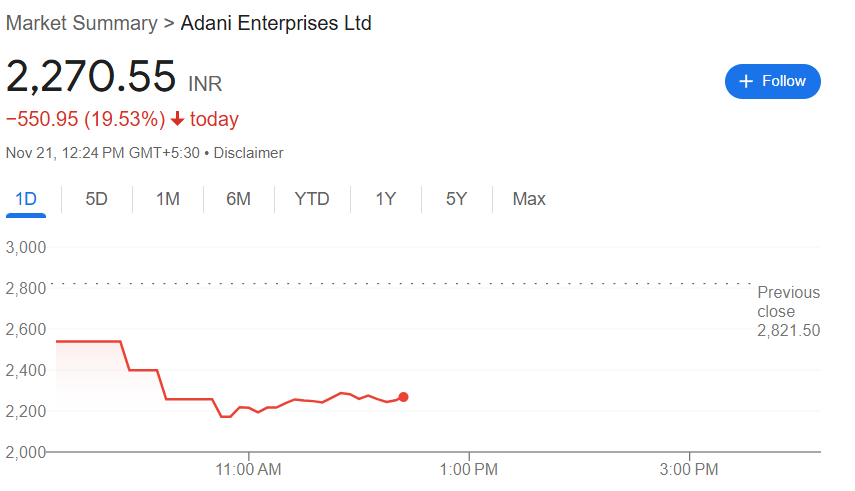Click the plus icon on Follow button
Viewport: 855px width, 491px height.
tap(745, 81)
